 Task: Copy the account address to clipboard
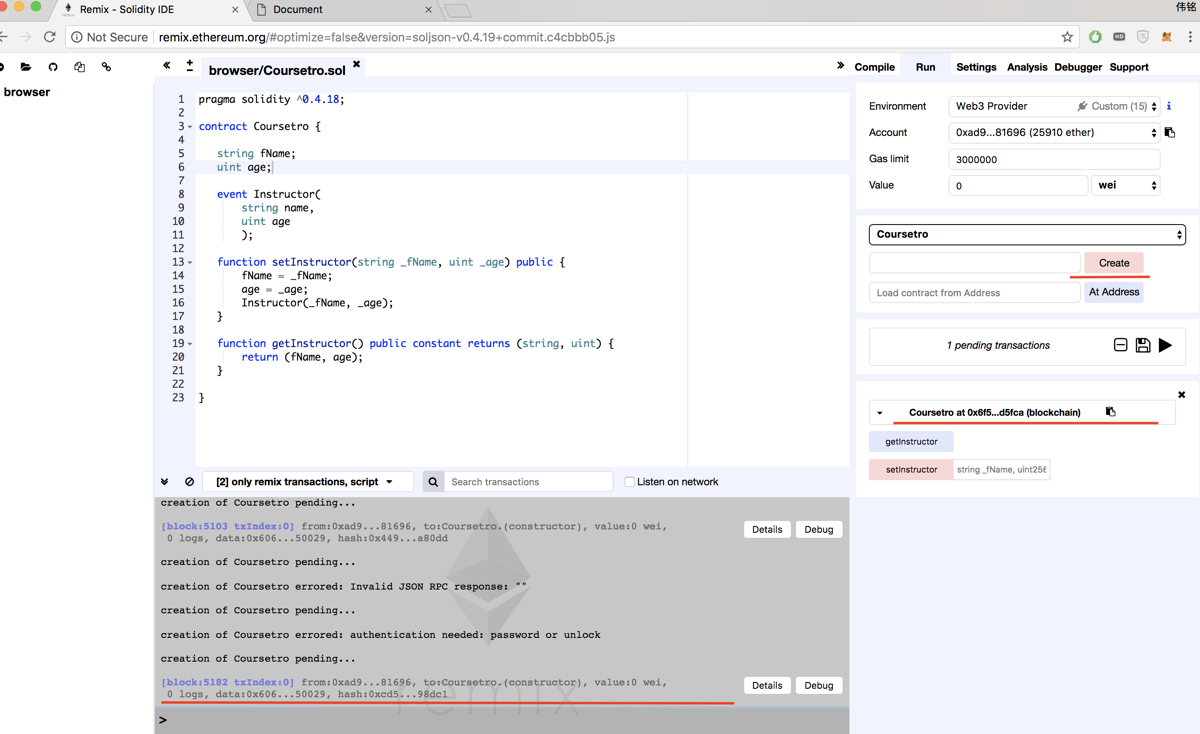pos(1170,132)
